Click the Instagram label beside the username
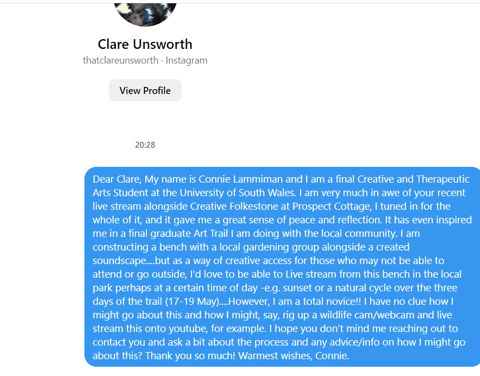 coord(186,60)
